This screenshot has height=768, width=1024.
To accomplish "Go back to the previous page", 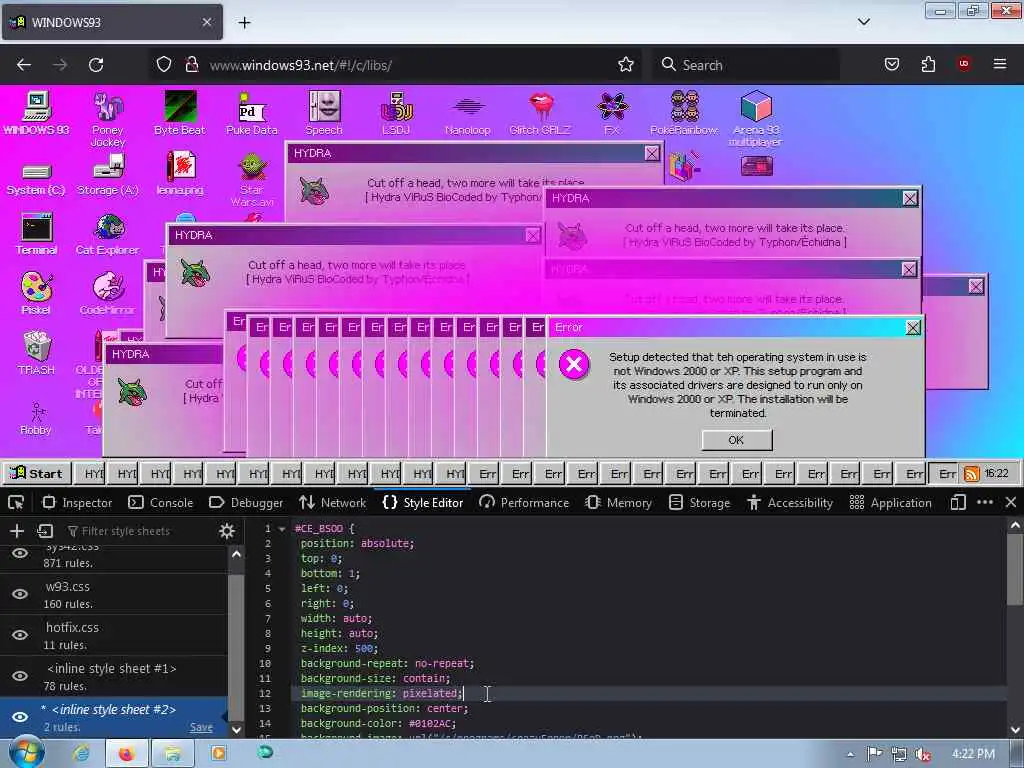I will pos(24,65).
